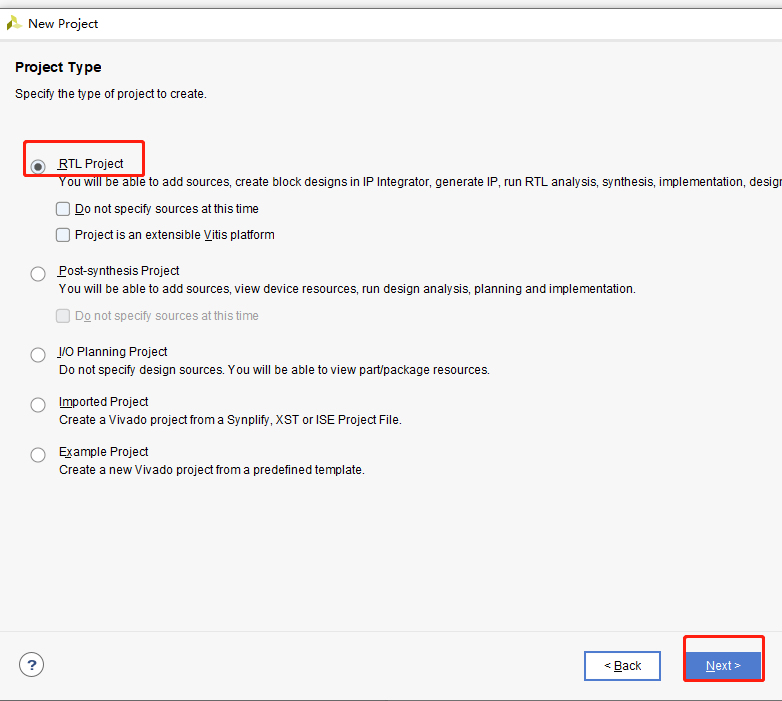The height and width of the screenshot is (701, 782).
Task: Select Imported Project radio button
Action: 38,404
